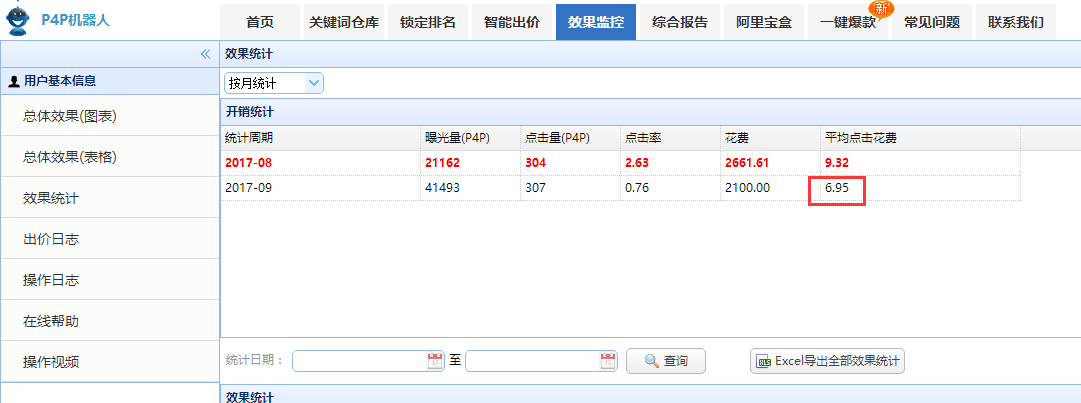Viewport: 1081px width, 403px height.
Task: Click the 用户基本信息 panel header
Action: point(110,81)
